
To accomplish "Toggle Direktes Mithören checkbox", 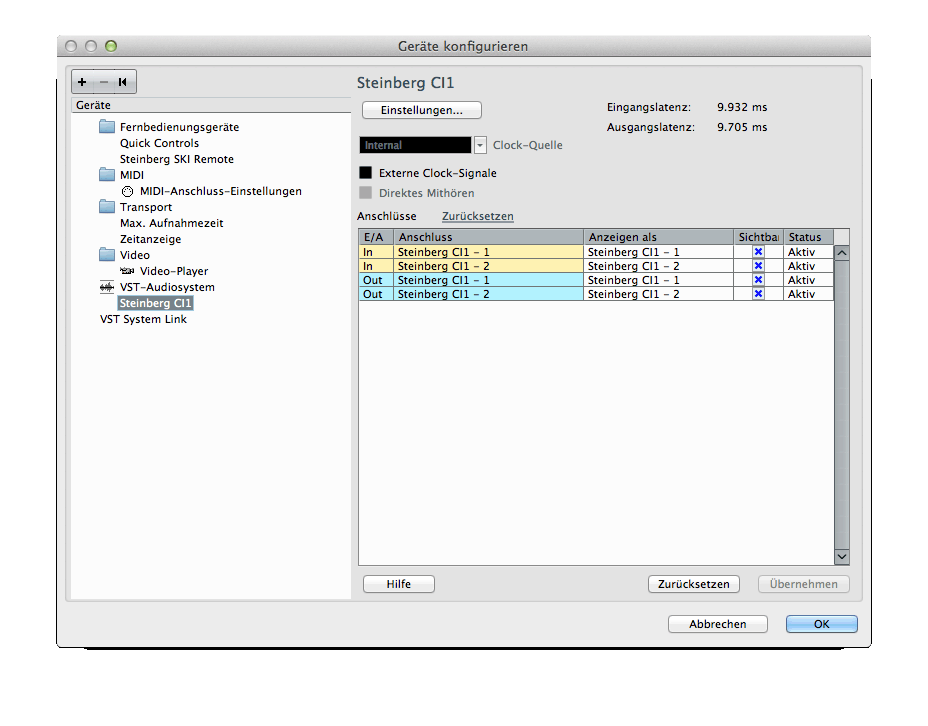I will (366, 193).
